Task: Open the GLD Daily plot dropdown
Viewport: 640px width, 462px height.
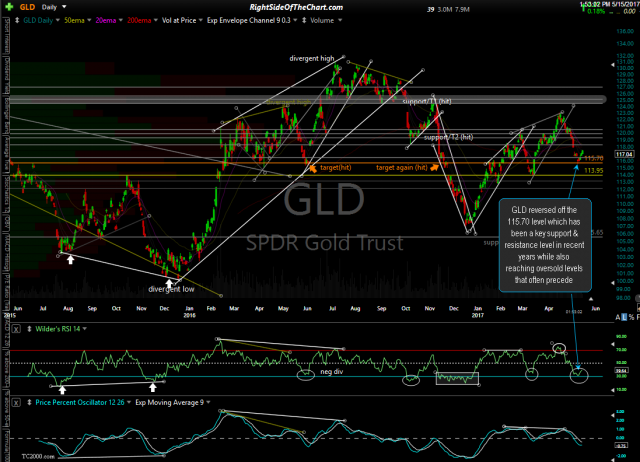Action: pyautogui.click(x=58, y=20)
